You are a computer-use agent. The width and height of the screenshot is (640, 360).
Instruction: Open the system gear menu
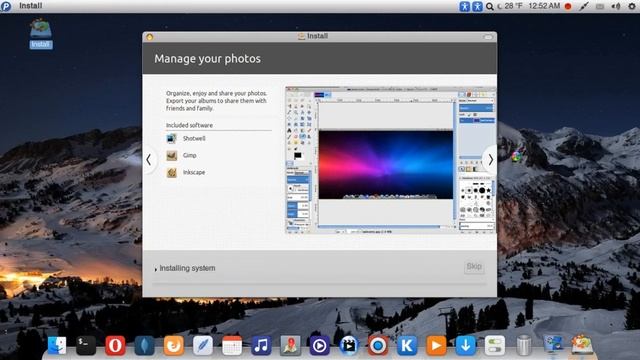631,7
